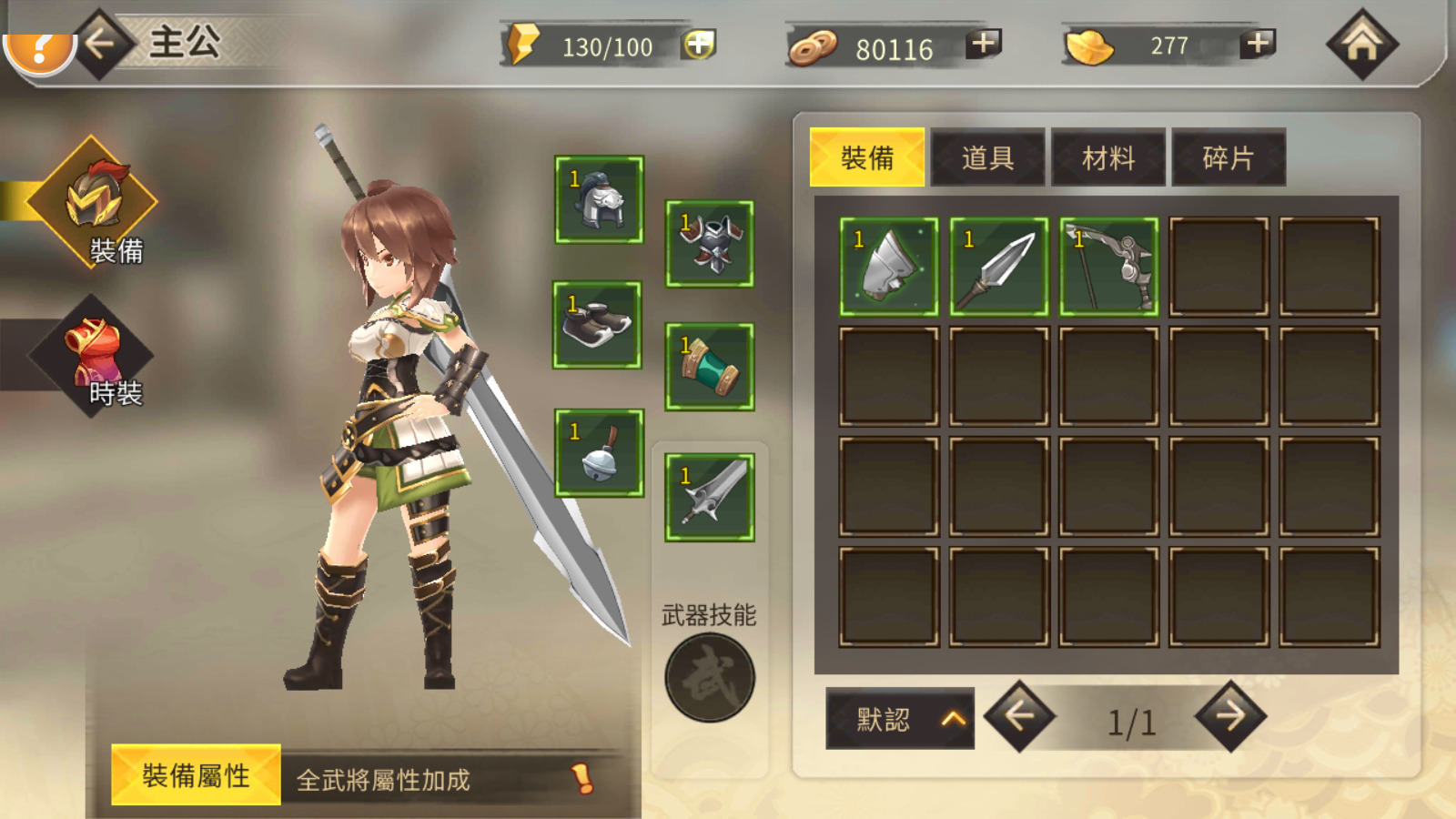
Task: Show info for 全武將屬性加成 exclamation
Action: click(581, 778)
